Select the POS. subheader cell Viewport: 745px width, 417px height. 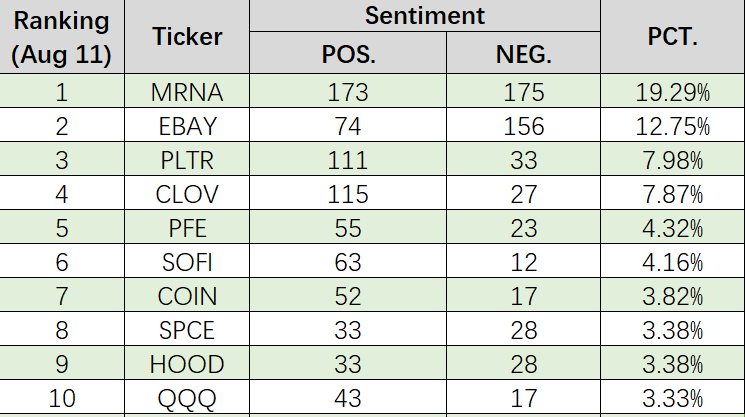tap(348, 53)
